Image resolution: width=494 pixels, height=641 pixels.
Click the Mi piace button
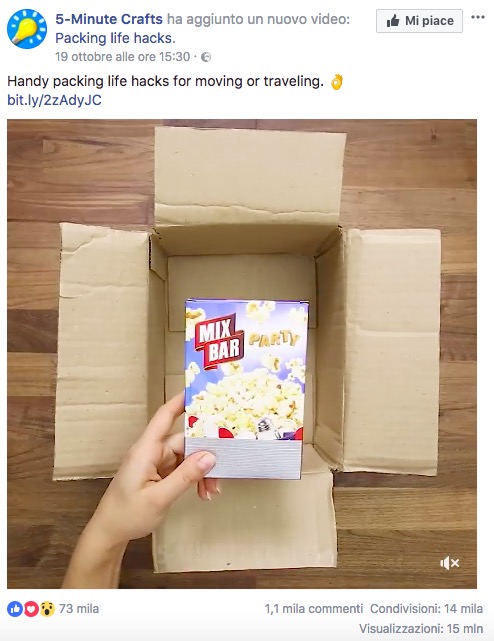tap(419, 21)
